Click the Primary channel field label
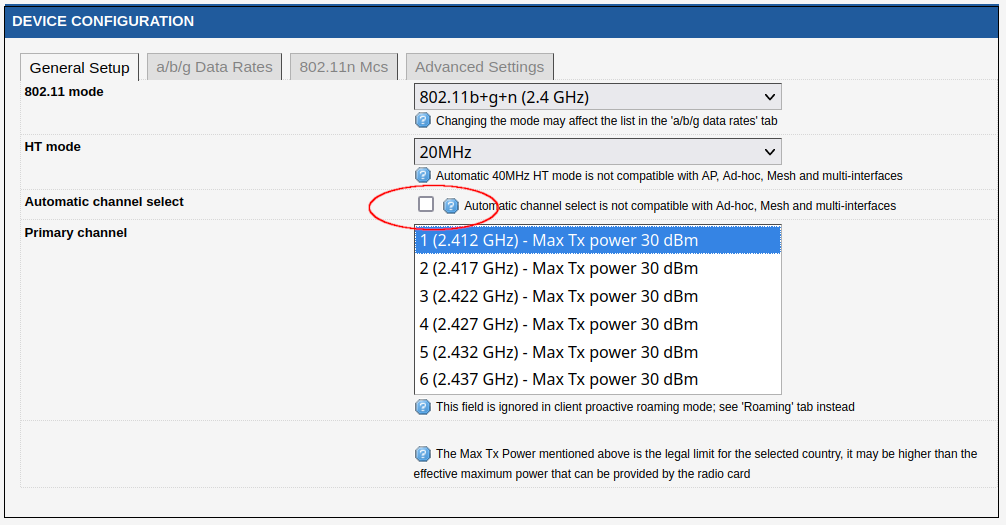Screen dimensions: 1006x525 coord(76,233)
